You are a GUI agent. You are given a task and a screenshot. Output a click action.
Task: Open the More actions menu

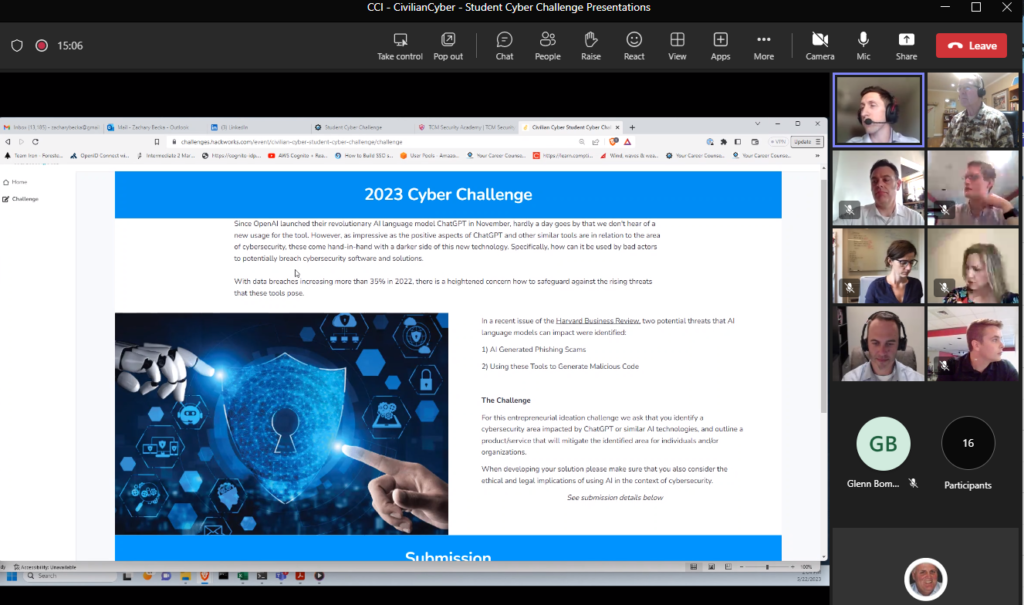(763, 46)
